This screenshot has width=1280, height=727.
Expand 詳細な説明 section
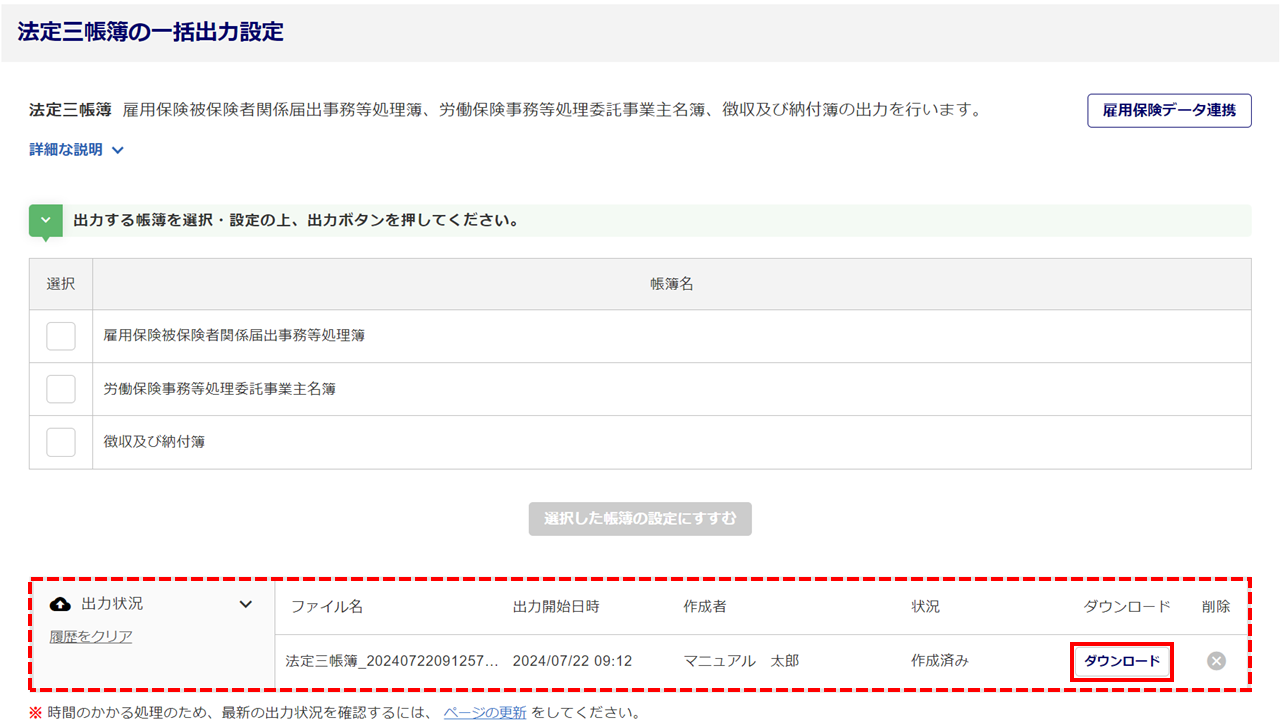coord(77,150)
